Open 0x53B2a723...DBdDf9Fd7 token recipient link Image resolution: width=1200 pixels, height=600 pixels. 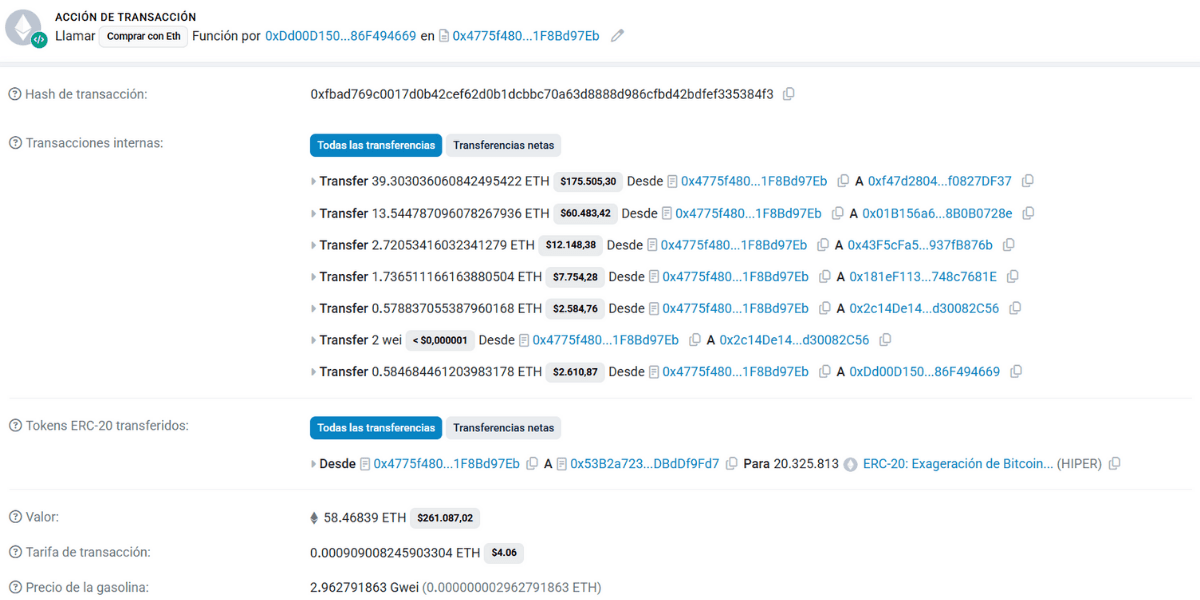[645, 464]
